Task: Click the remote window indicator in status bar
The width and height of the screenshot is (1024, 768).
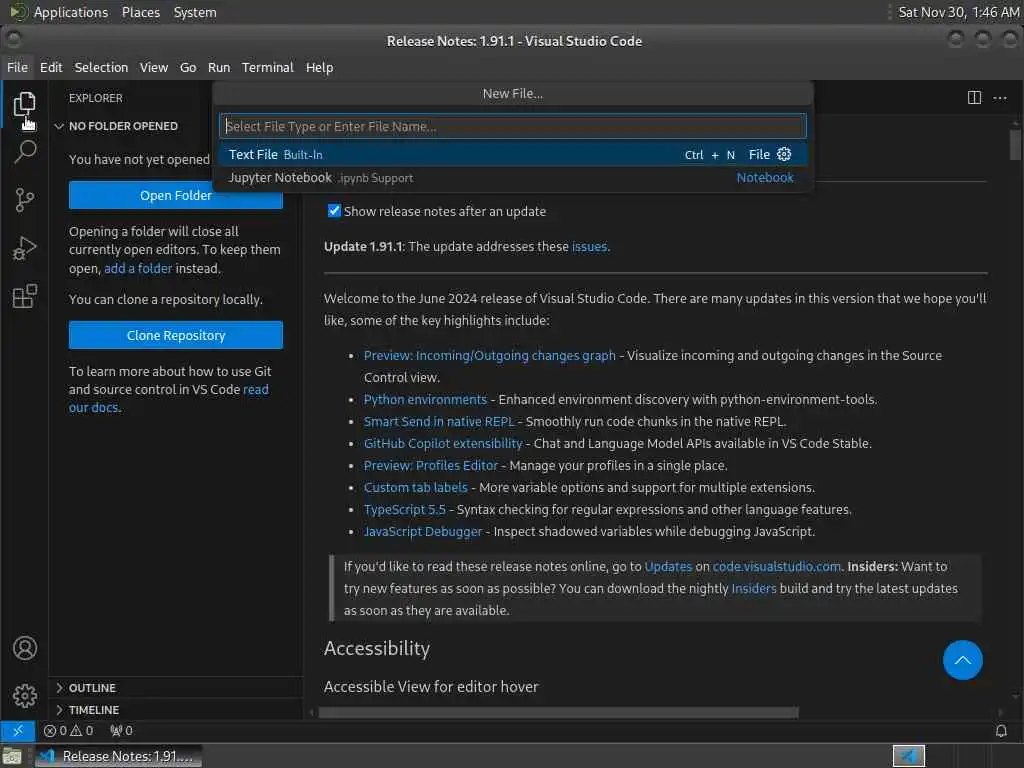Action: click(18, 731)
